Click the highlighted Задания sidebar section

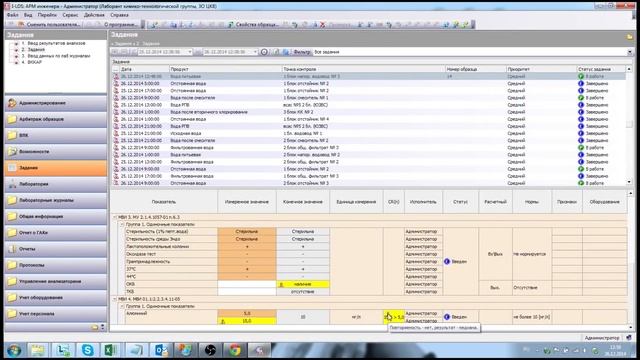point(56,168)
